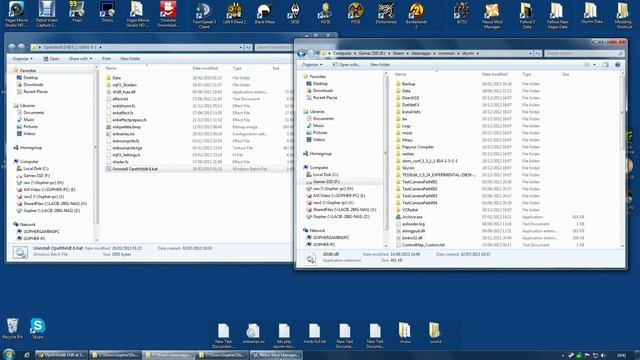Open Debut Video Capture desktop shortcut
640x360 pixels.
coord(47,14)
